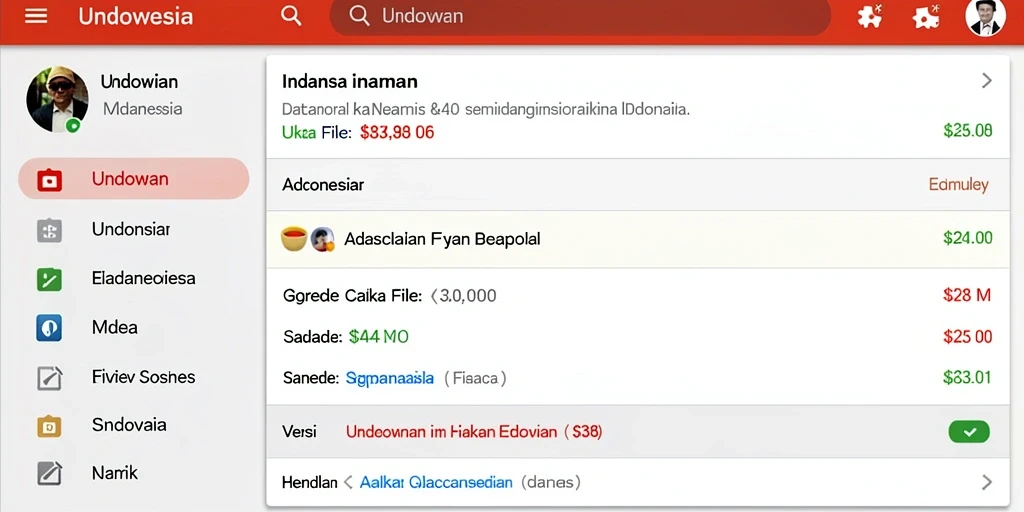Select Namik in the sidebar

coord(116,473)
